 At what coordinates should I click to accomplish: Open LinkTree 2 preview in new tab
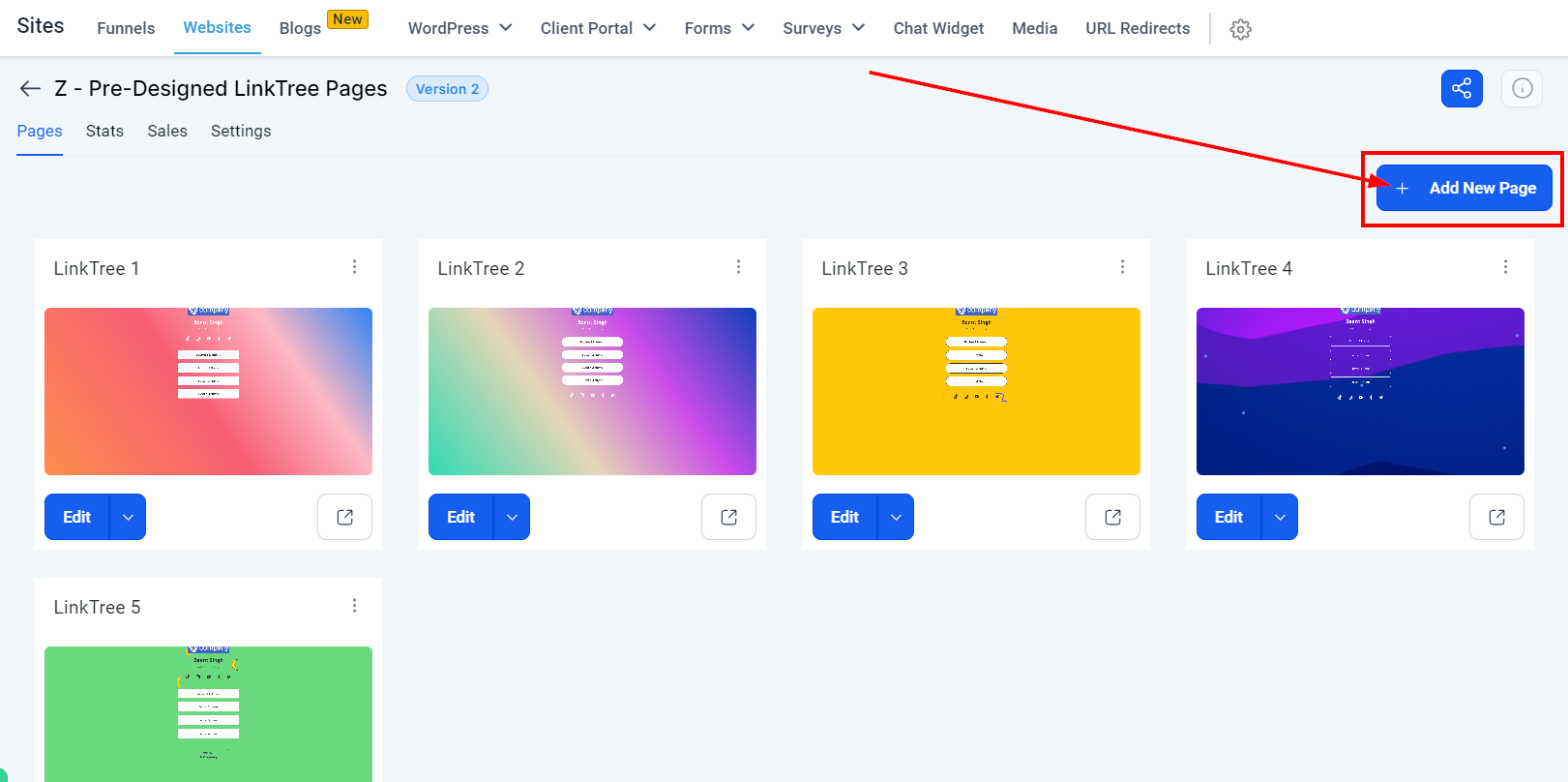[728, 517]
